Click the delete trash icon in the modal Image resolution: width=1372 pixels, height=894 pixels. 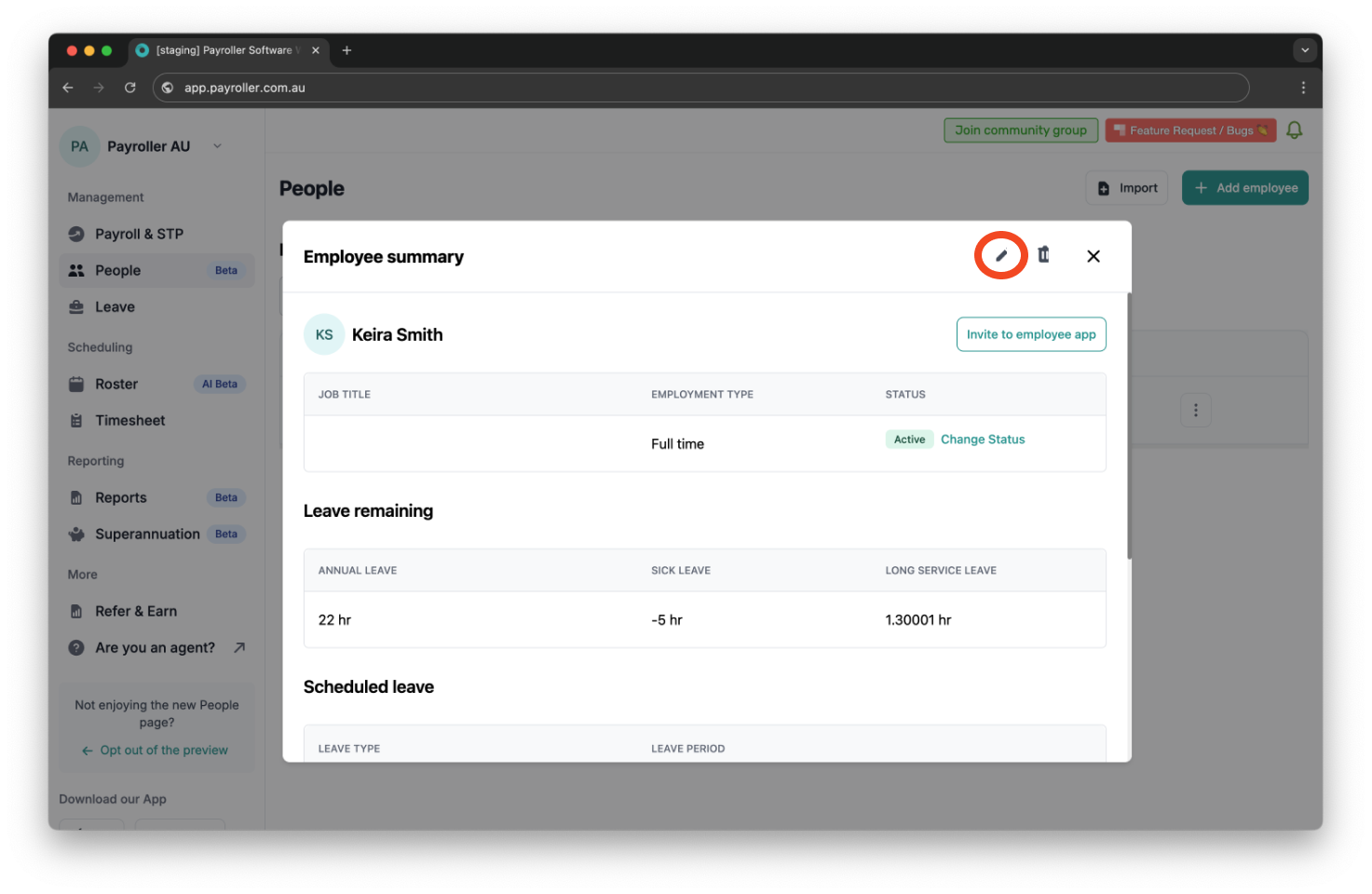click(x=1043, y=255)
